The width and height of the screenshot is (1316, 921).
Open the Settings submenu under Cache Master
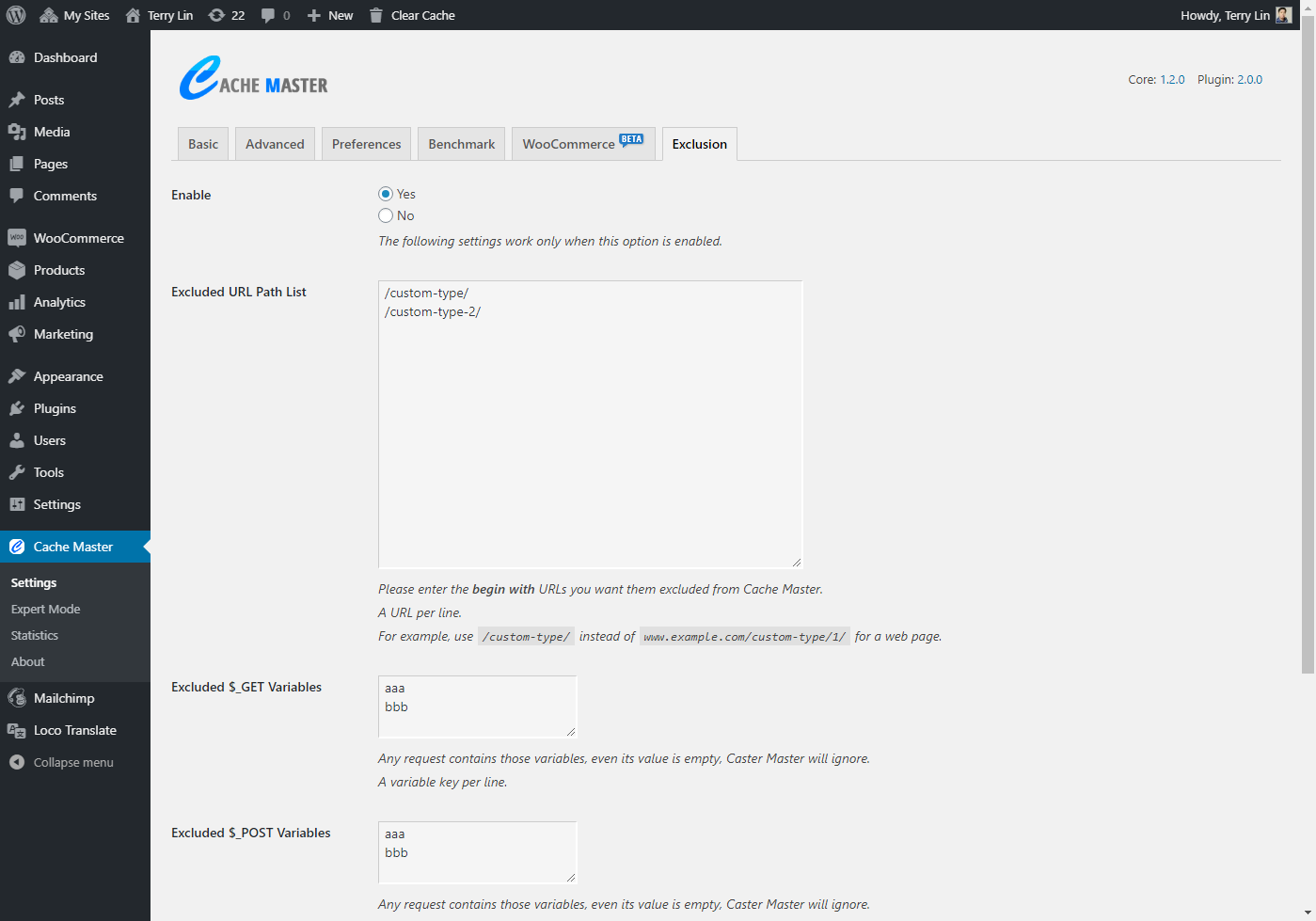pyautogui.click(x=34, y=582)
